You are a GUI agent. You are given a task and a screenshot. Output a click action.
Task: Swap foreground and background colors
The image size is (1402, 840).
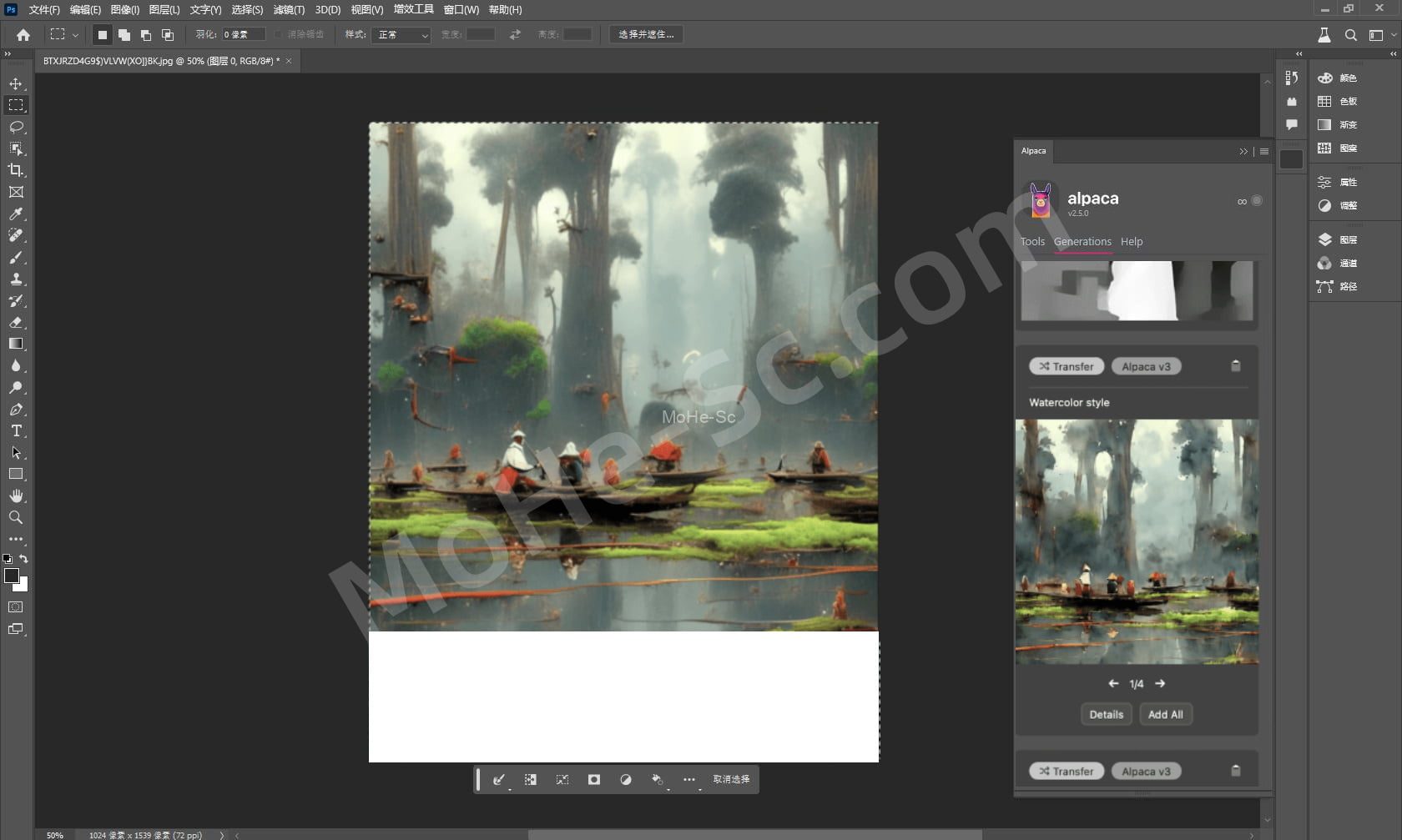pyautogui.click(x=24, y=559)
